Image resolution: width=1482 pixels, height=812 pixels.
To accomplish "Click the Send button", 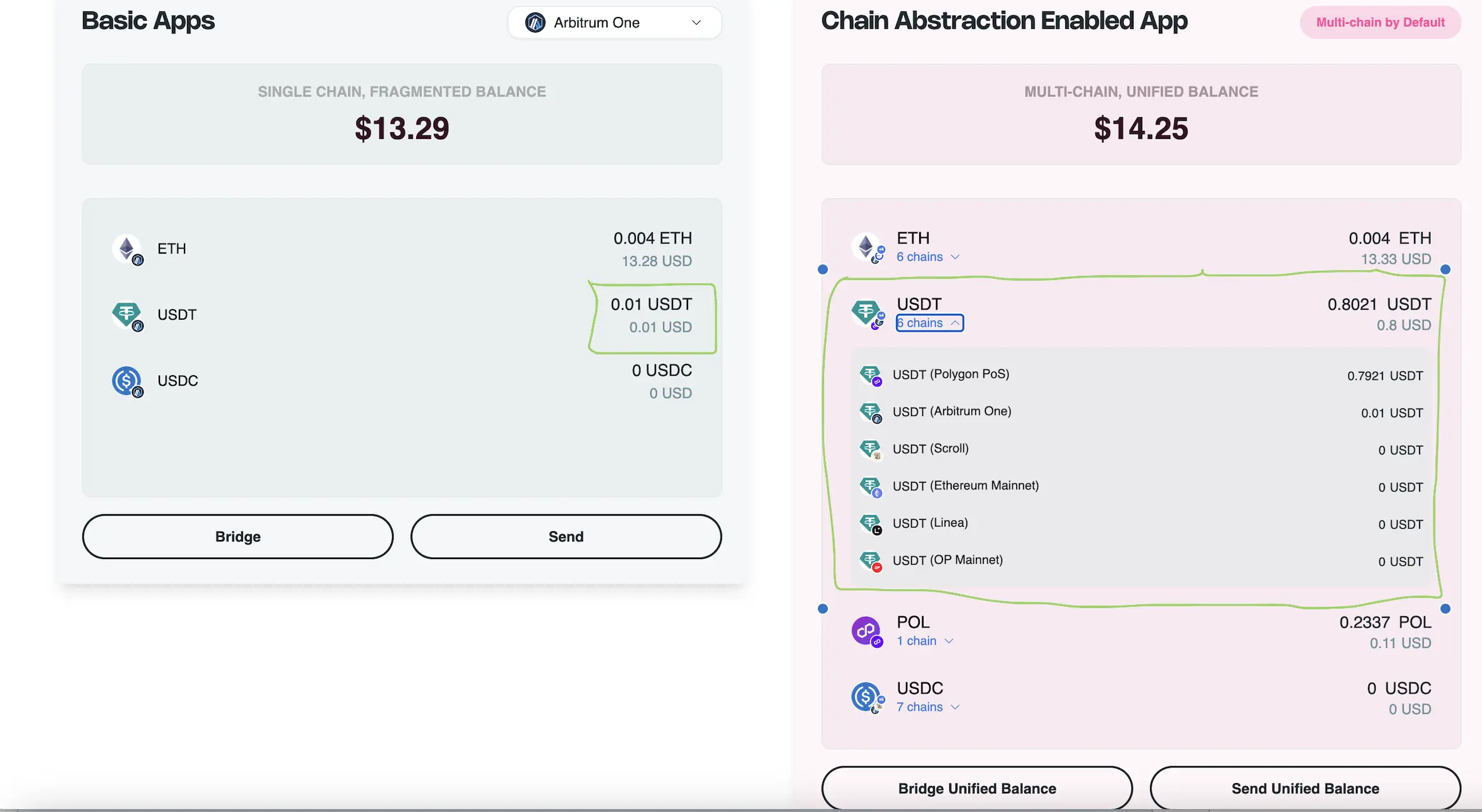I will [566, 536].
